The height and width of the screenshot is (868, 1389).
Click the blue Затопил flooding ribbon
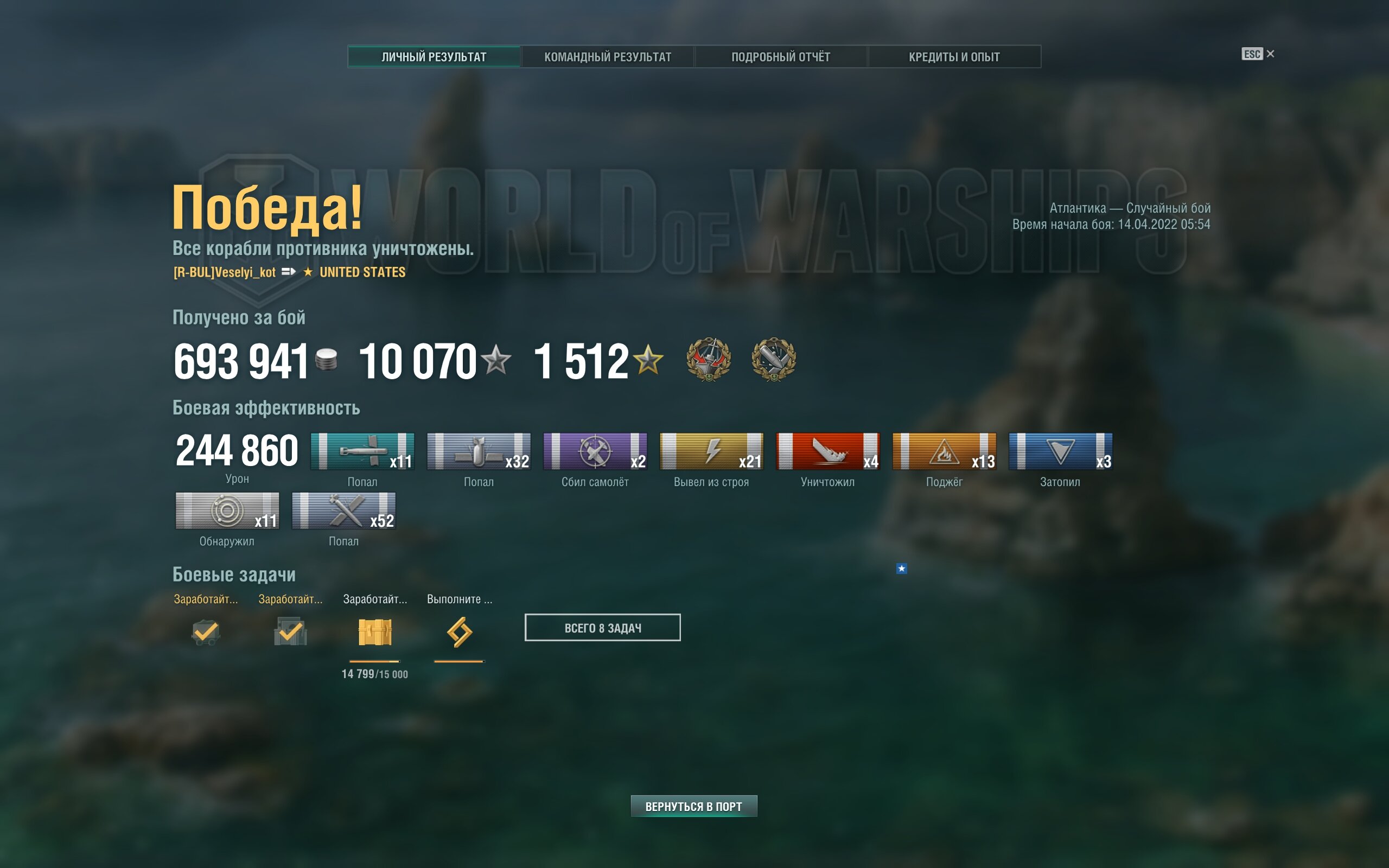pos(1061,451)
